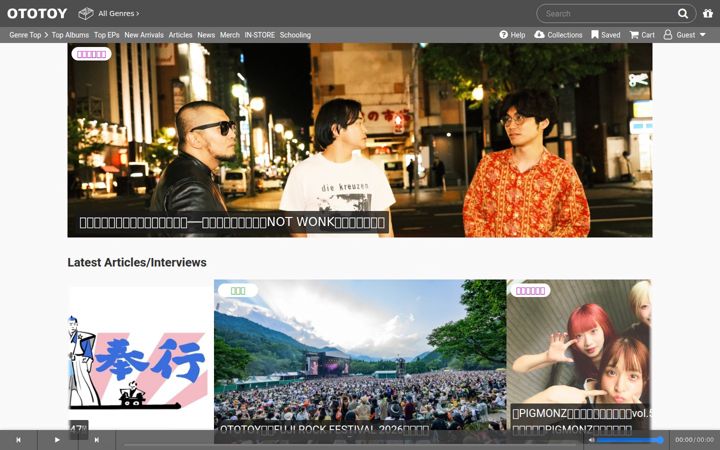
Task: Adjust the blue volume slider
Action: tap(630, 440)
